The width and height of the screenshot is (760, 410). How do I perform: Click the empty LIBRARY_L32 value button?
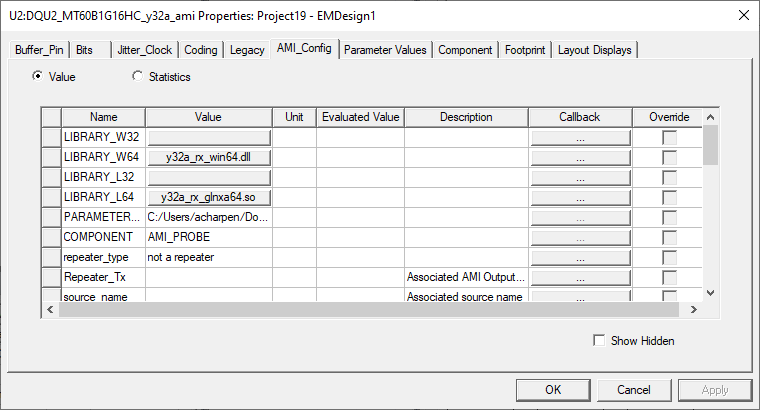point(209,177)
